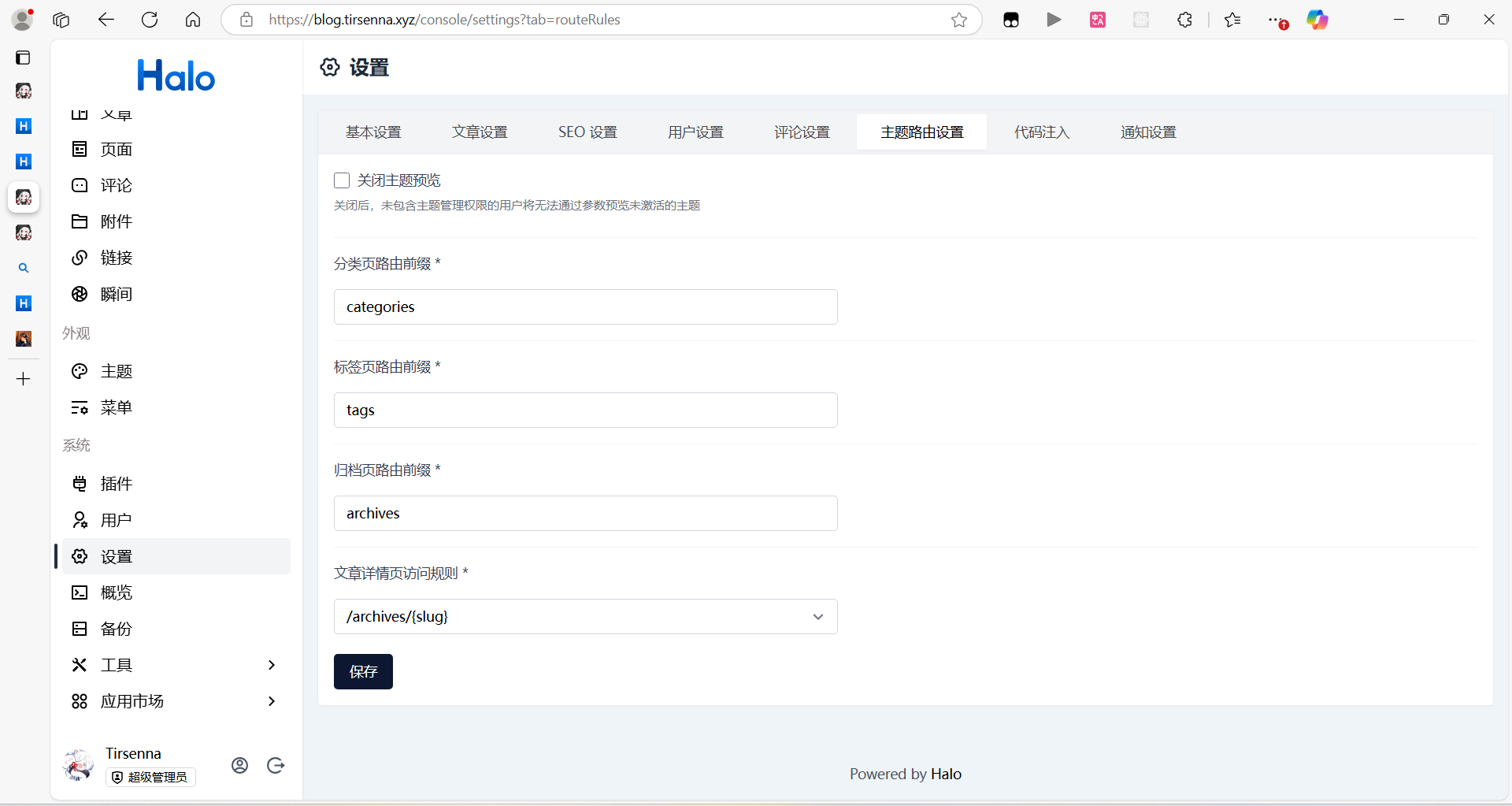
Task: Open the 文章详情页访问规则 dropdown
Action: click(x=585, y=616)
